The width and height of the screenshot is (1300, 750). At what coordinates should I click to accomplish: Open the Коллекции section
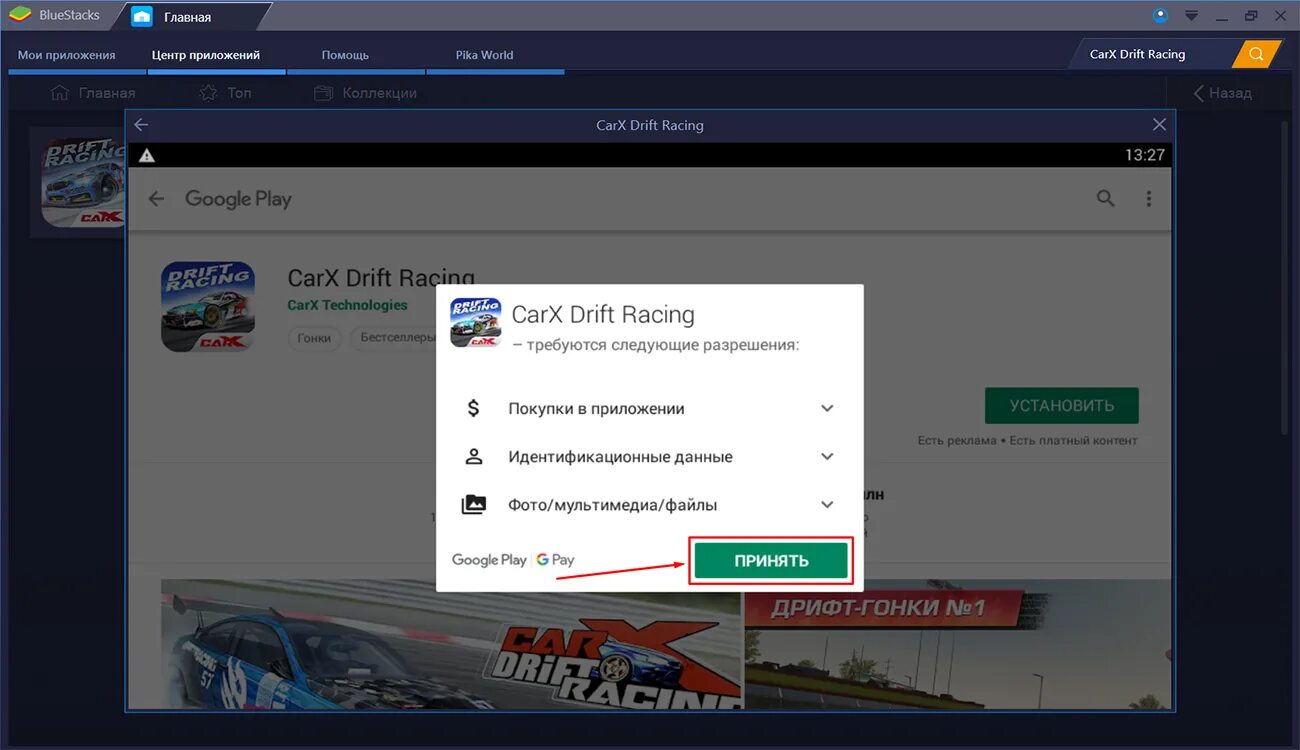[x=365, y=93]
